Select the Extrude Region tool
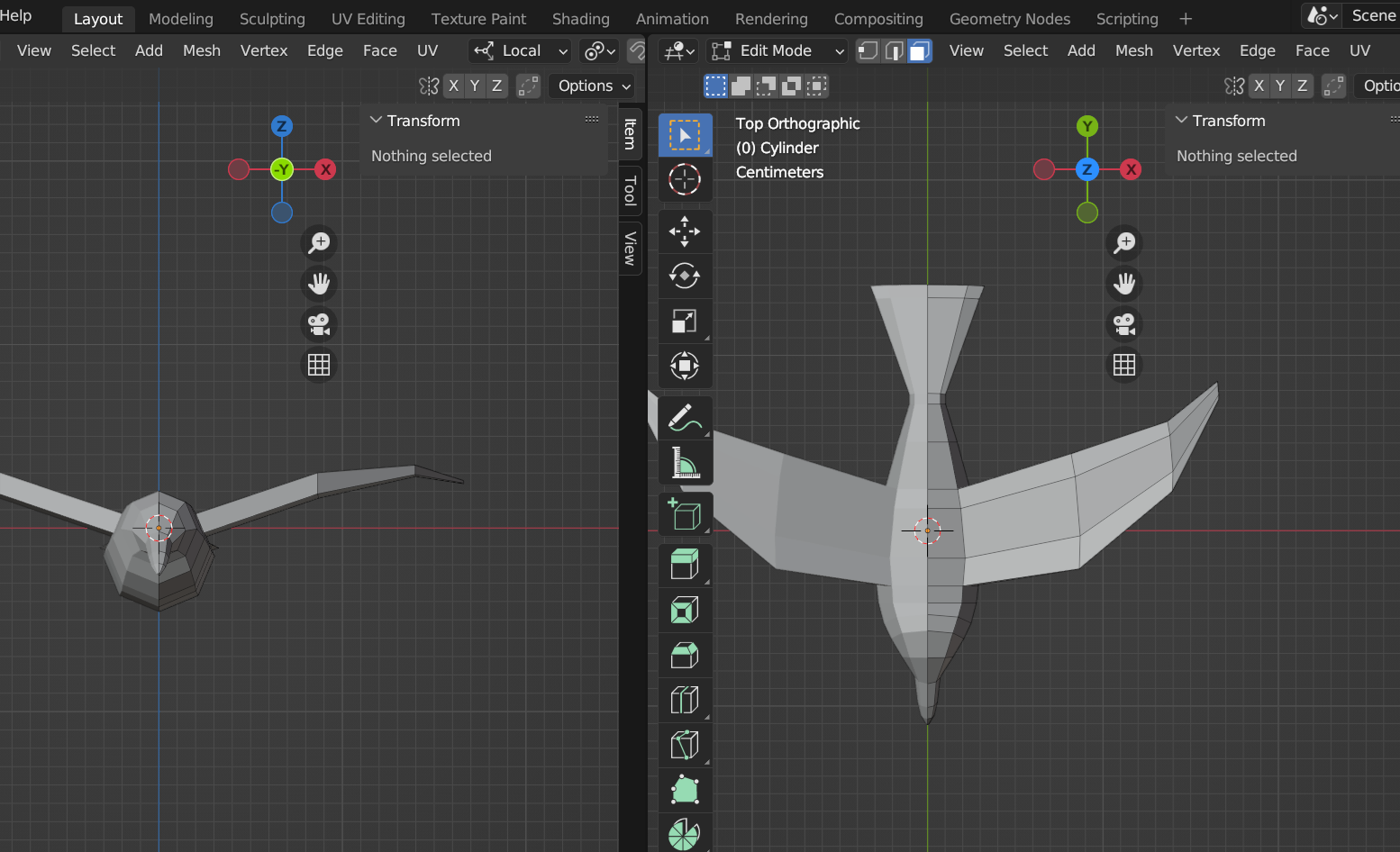 pos(685,565)
